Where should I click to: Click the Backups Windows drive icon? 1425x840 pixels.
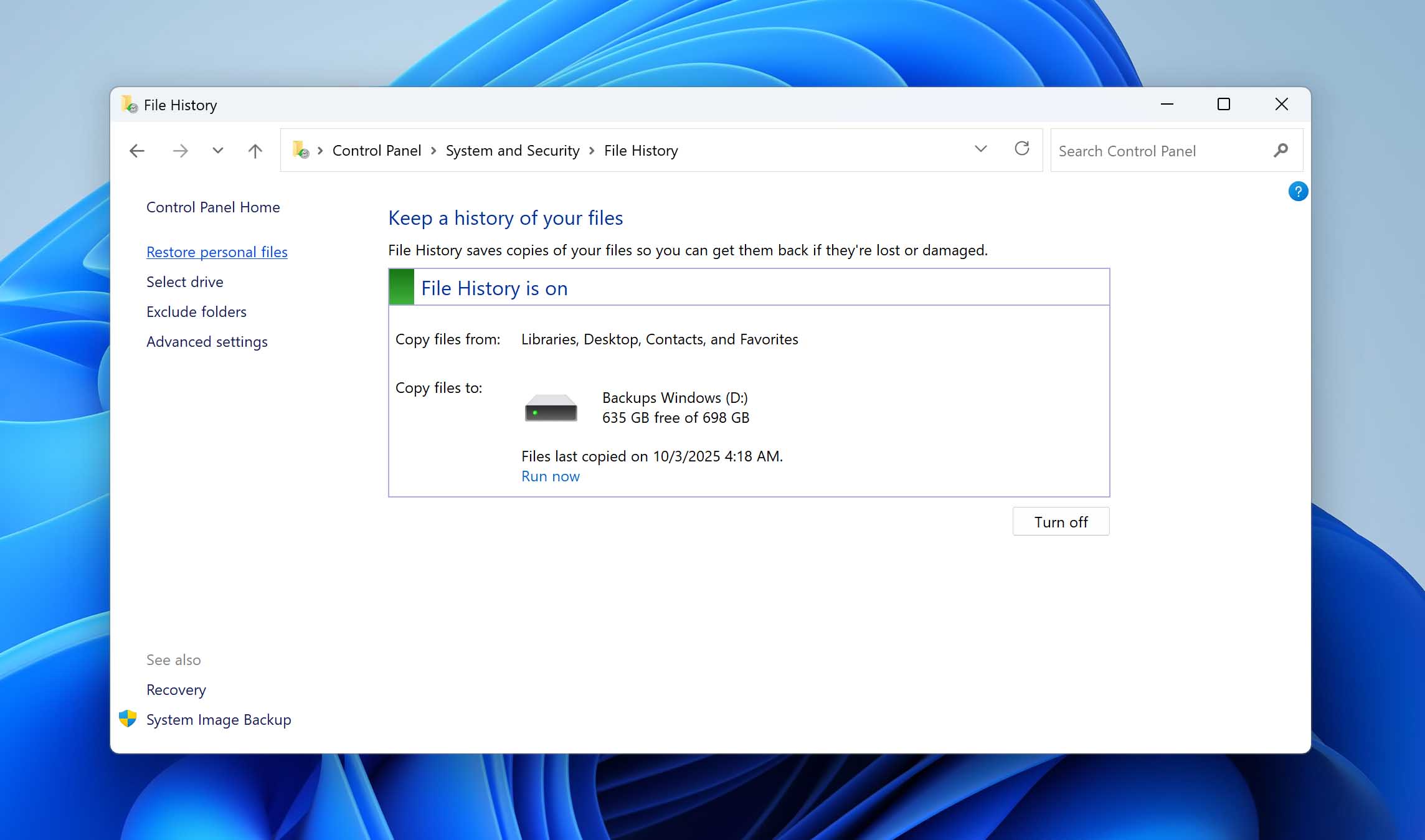(x=549, y=408)
